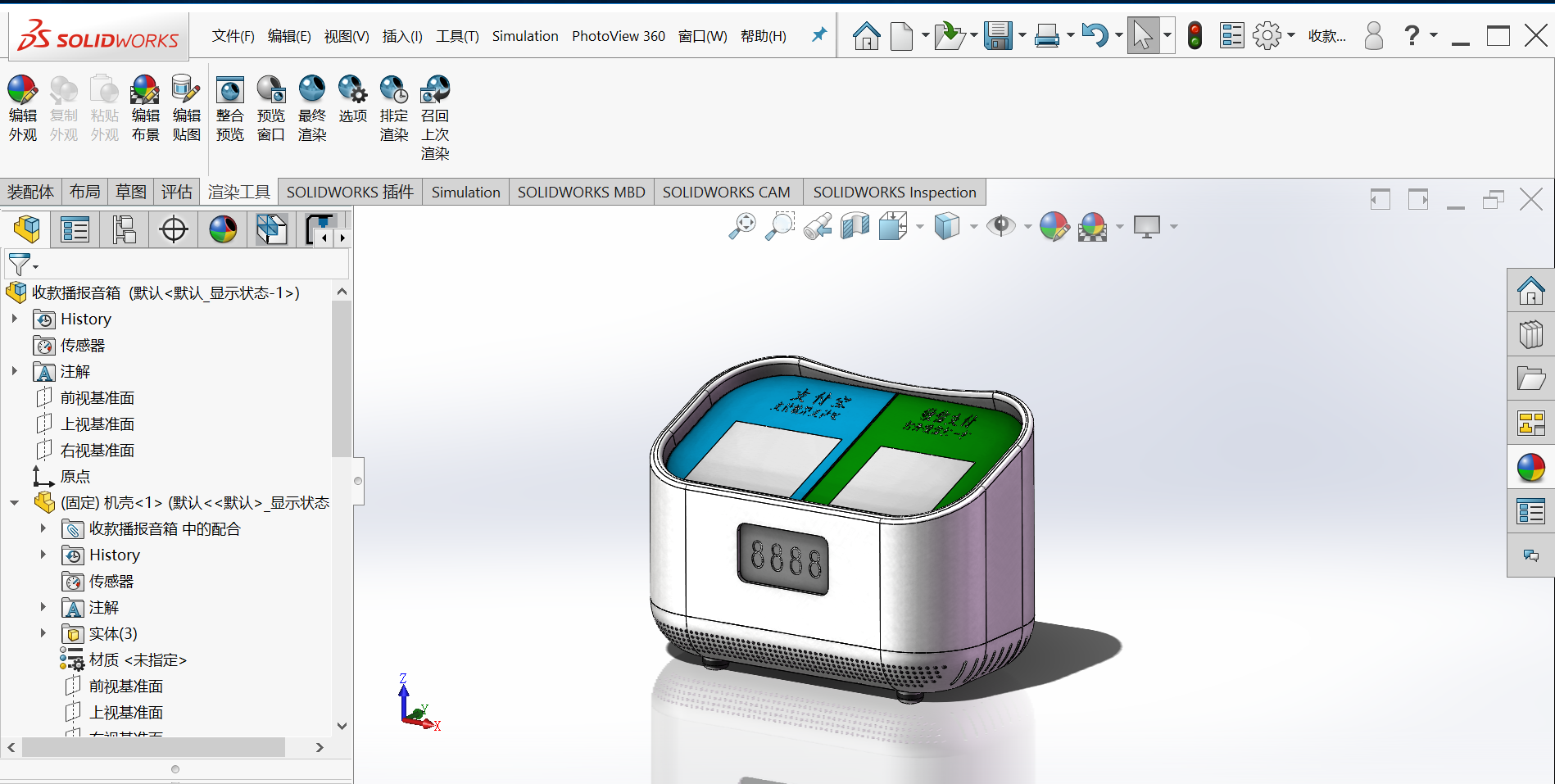Select 前视基准面 under the assembly root
Viewport: 1555px width, 784px height.
(x=97, y=397)
